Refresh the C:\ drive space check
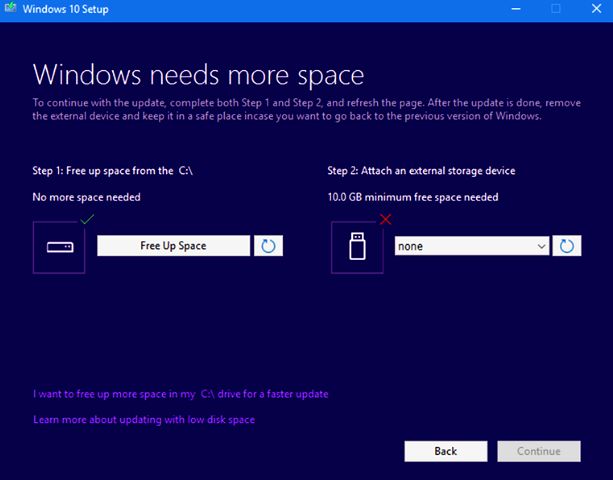The width and height of the screenshot is (613, 480). (x=268, y=245)
